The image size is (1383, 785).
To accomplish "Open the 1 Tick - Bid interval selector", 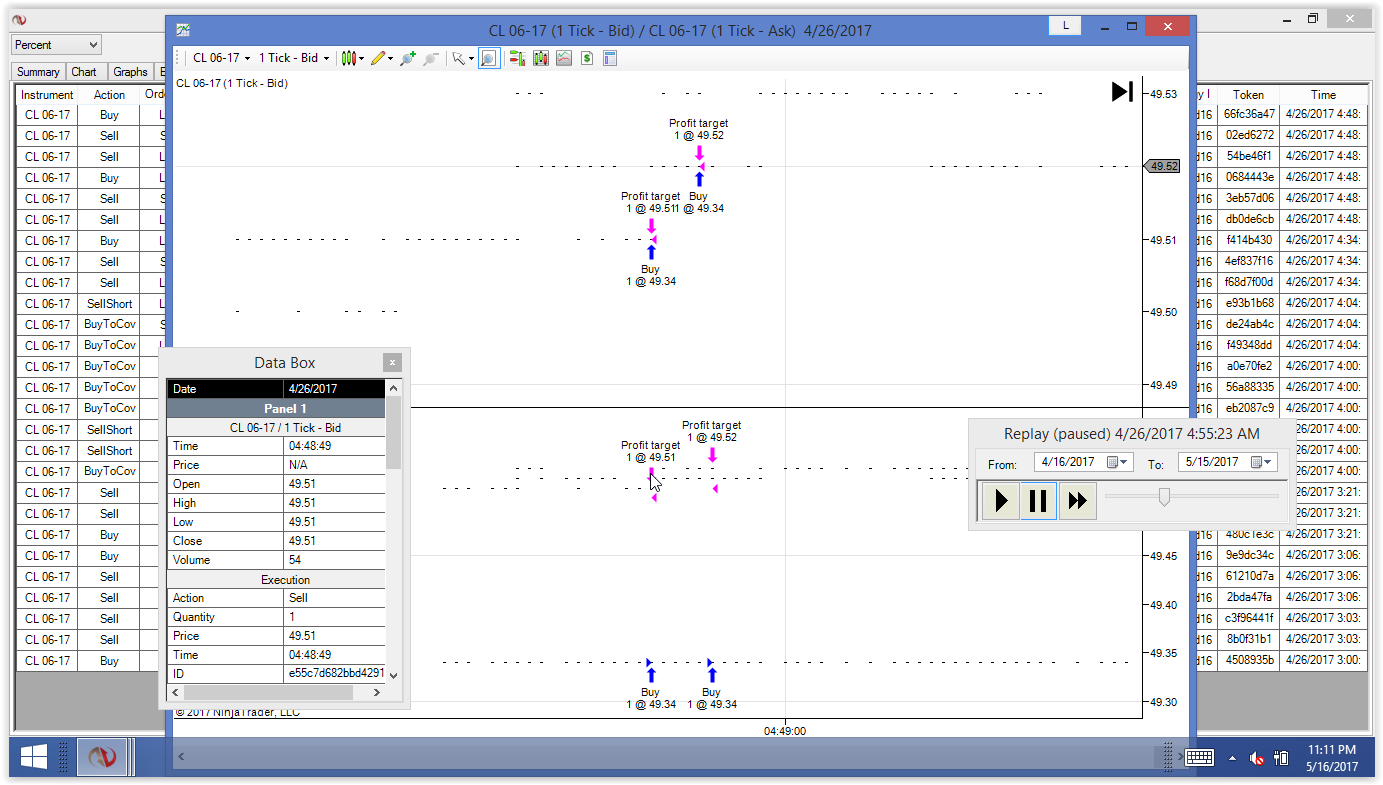I will click(294, 58).
